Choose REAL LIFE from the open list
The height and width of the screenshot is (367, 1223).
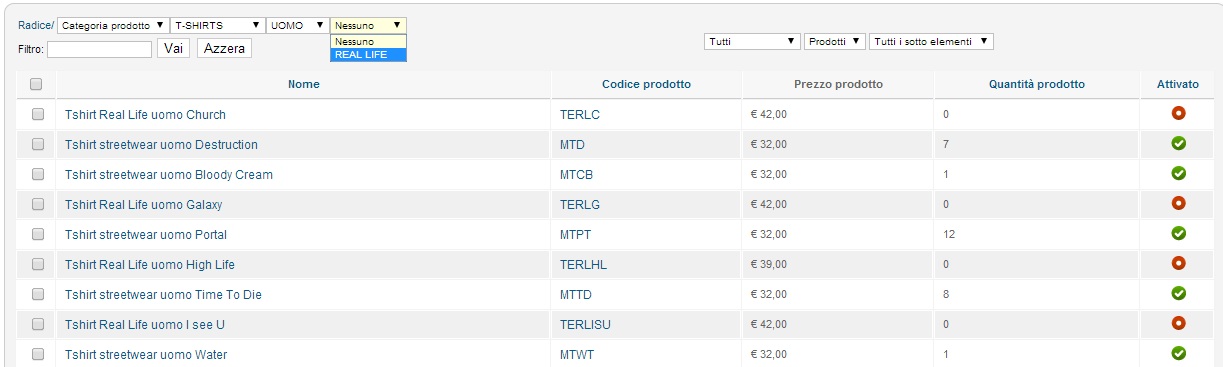pos(369,55)
